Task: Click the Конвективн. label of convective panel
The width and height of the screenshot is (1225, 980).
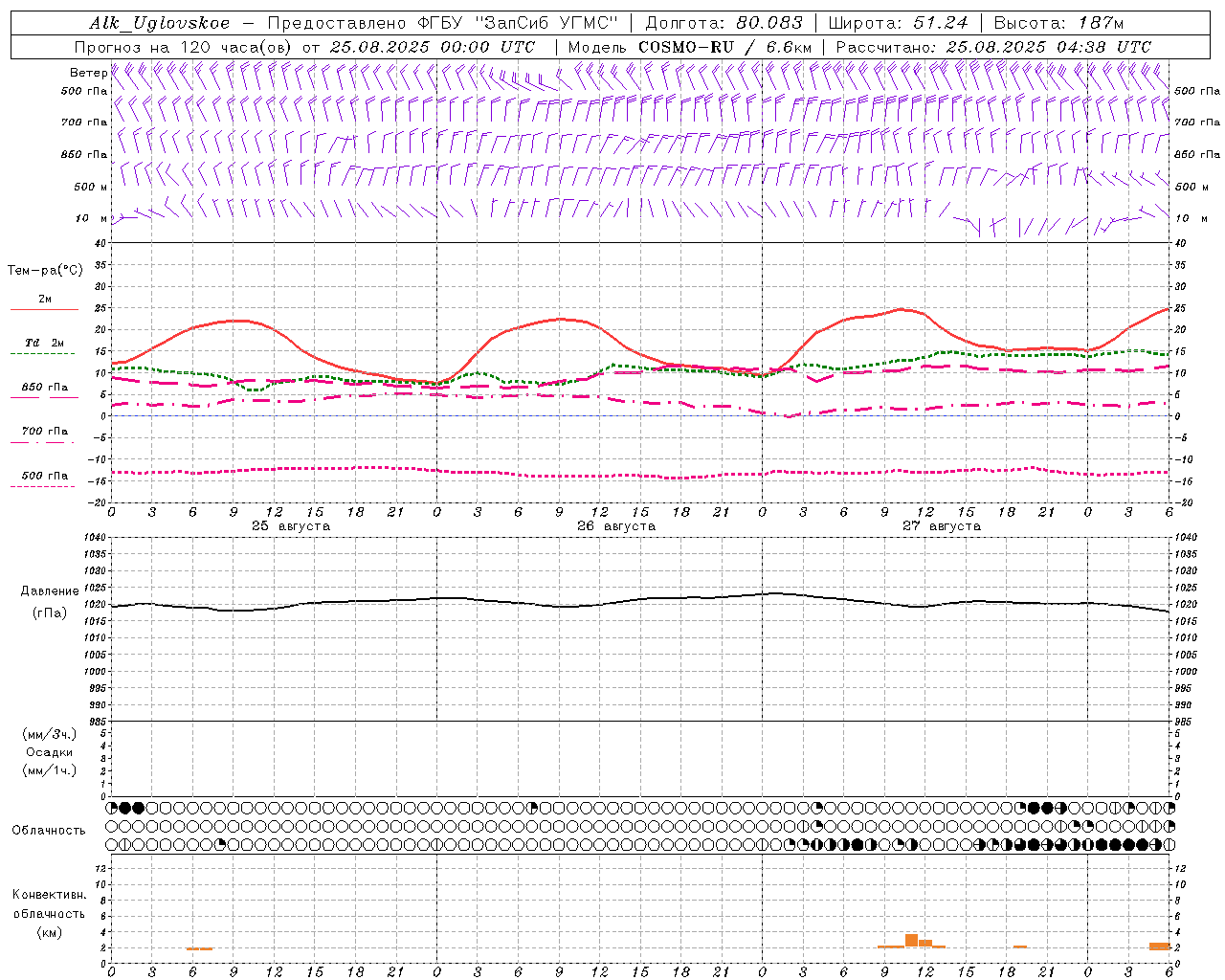Action: point(49,895)
